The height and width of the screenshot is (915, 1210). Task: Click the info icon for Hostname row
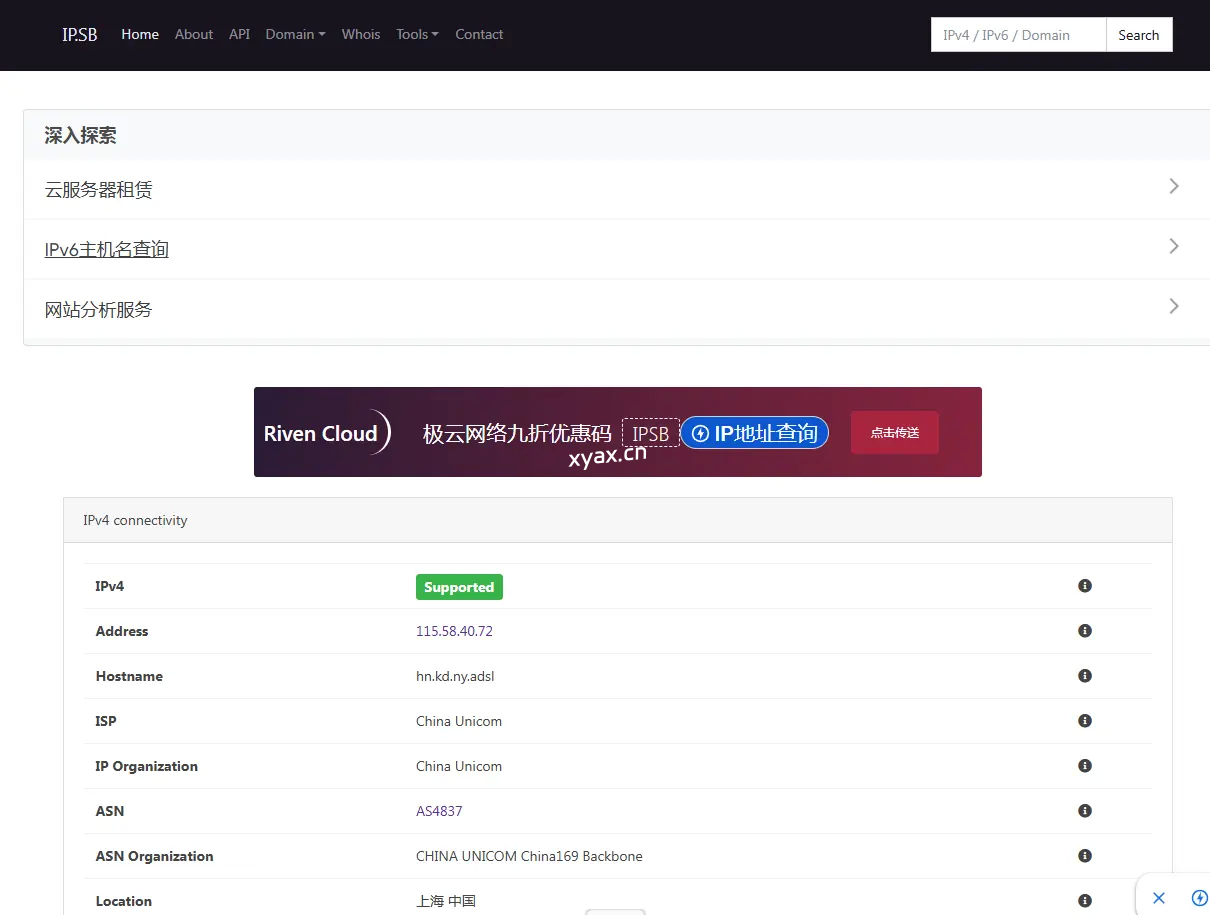1085,676
